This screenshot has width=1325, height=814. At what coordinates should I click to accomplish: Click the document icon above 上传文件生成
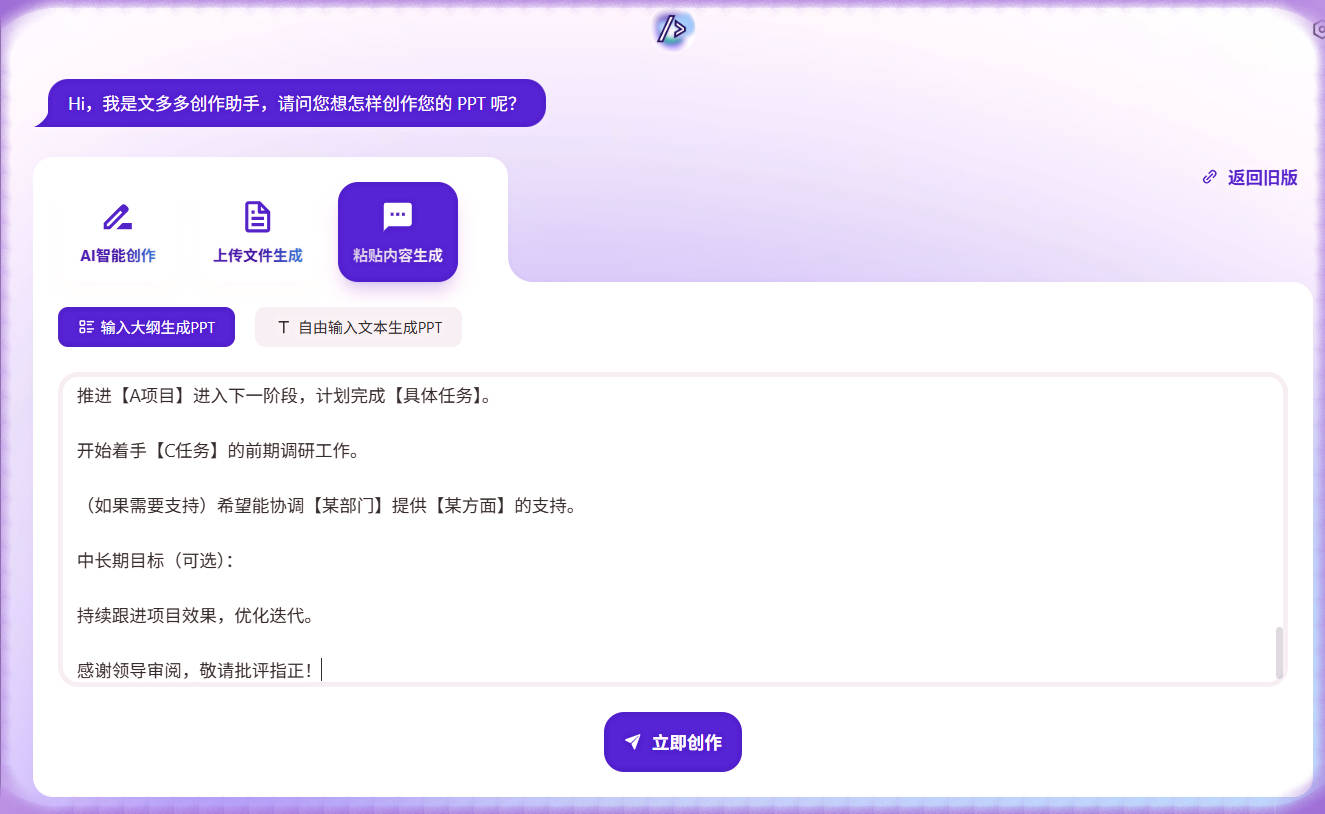[x=258, y=216]
